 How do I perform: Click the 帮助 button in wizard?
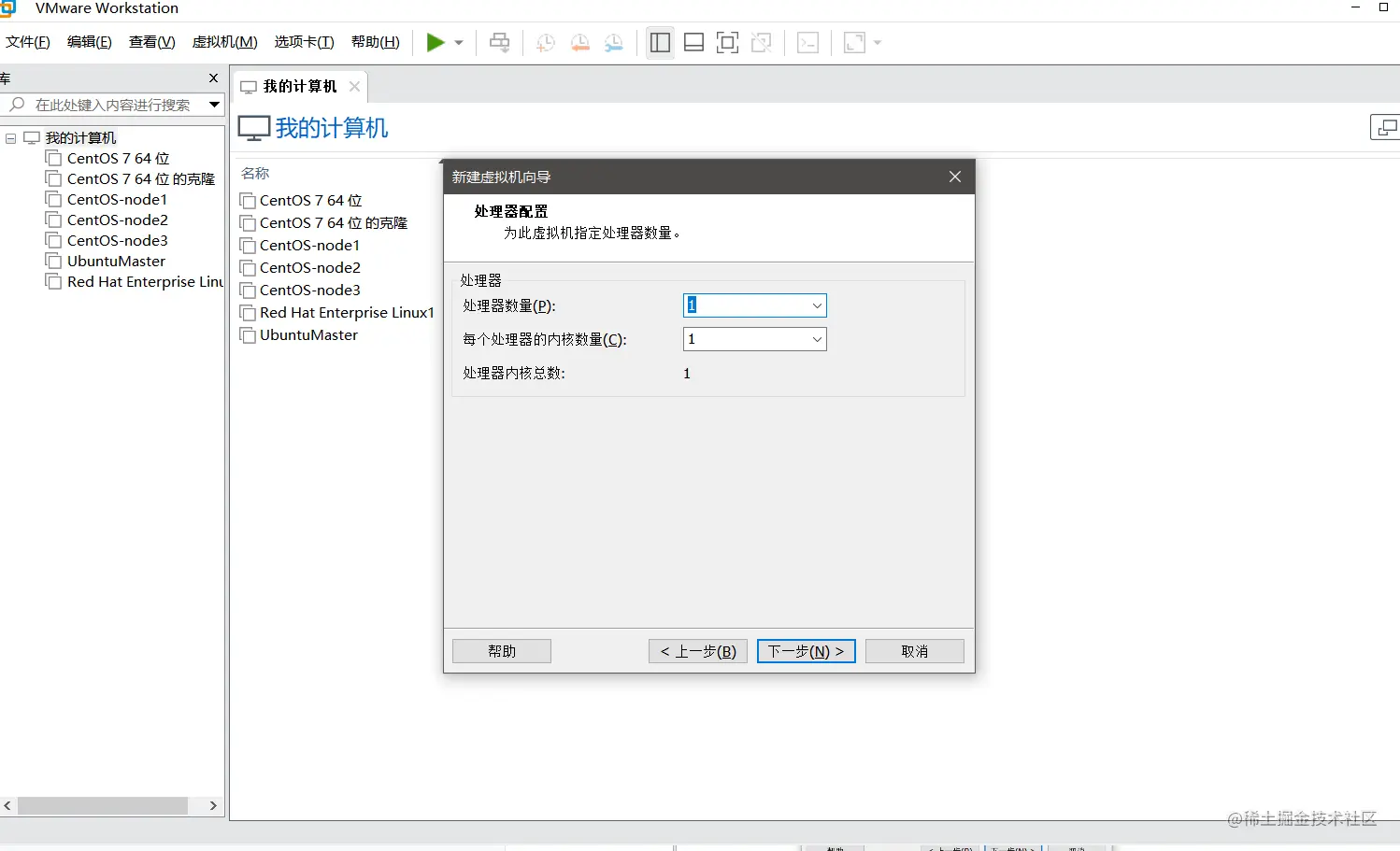(x=502, y=651)
